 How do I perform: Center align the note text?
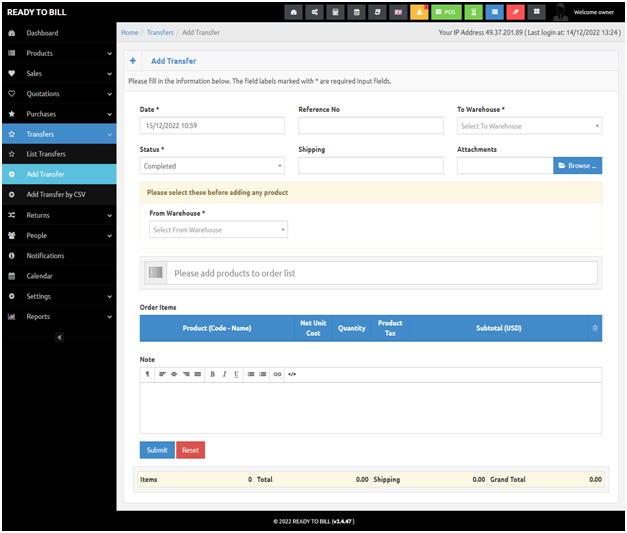pyautogui.click(x=174, y=375)
